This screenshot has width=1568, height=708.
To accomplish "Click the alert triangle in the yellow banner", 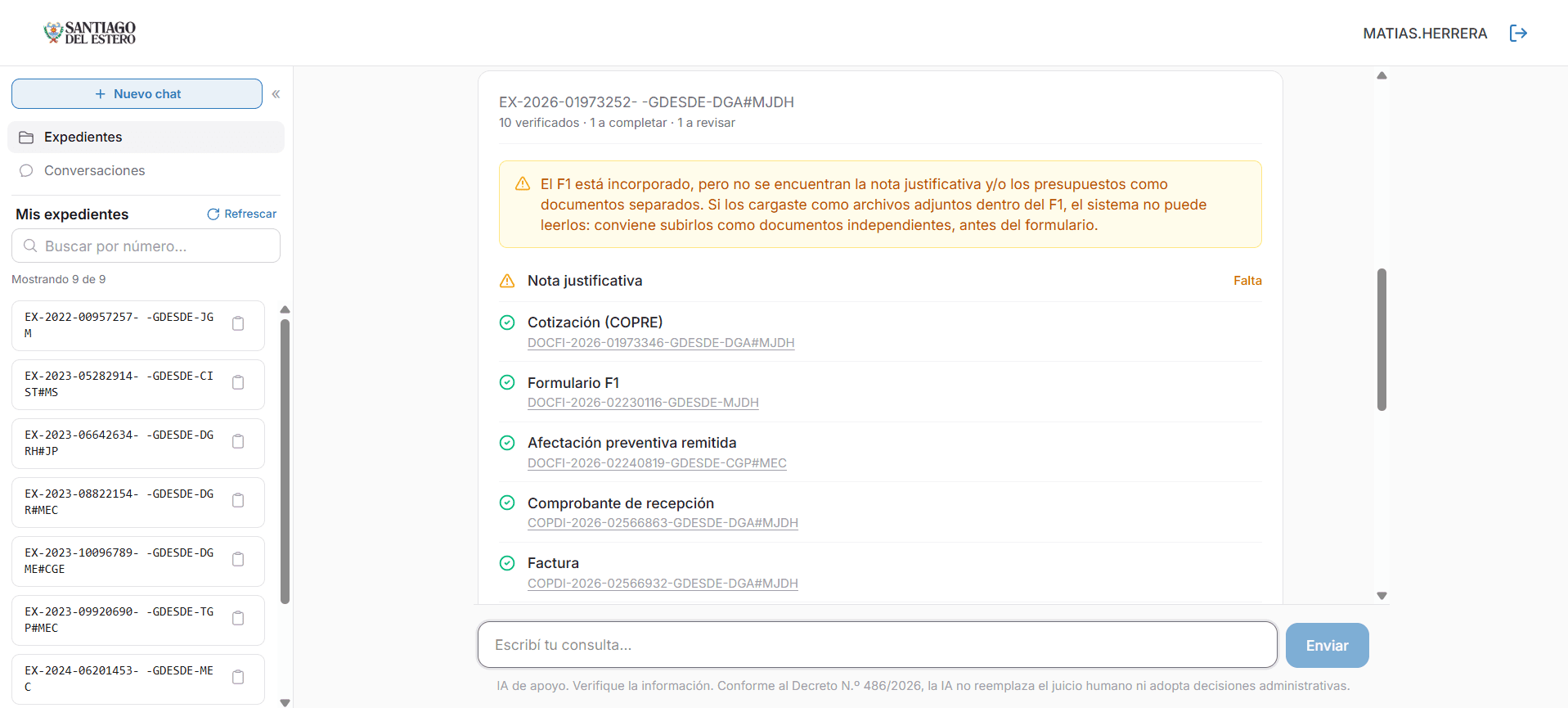I will point(523,184).
